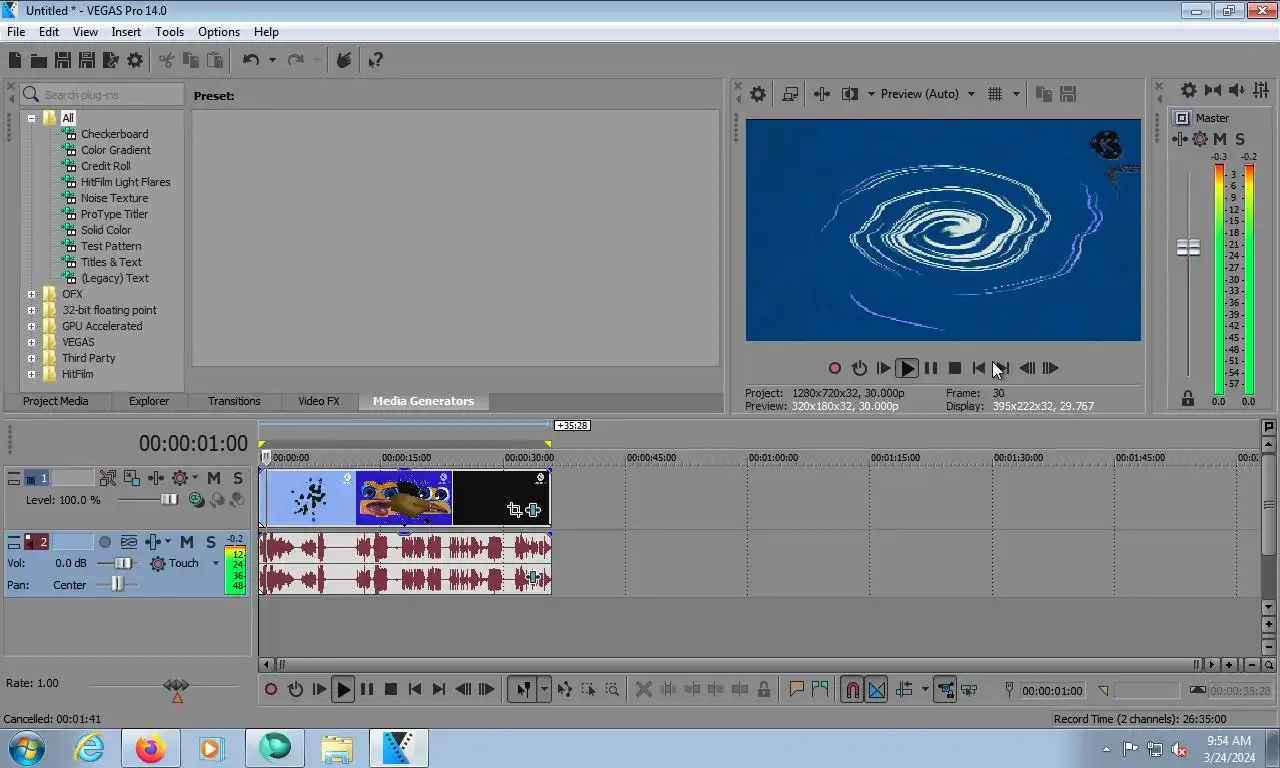Expand the VEGAS folder
This screenshot has width=1280, height=768.
click(31, 342)
